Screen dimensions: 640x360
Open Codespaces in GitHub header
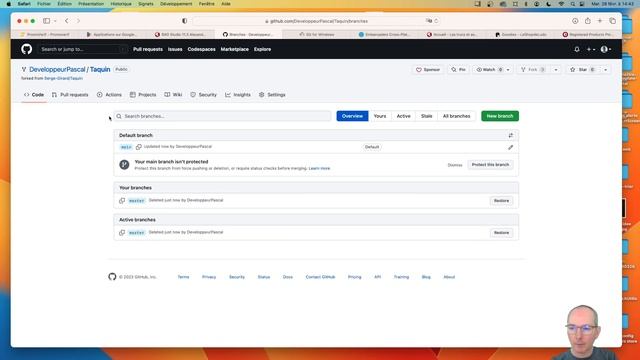pos(202,49)
